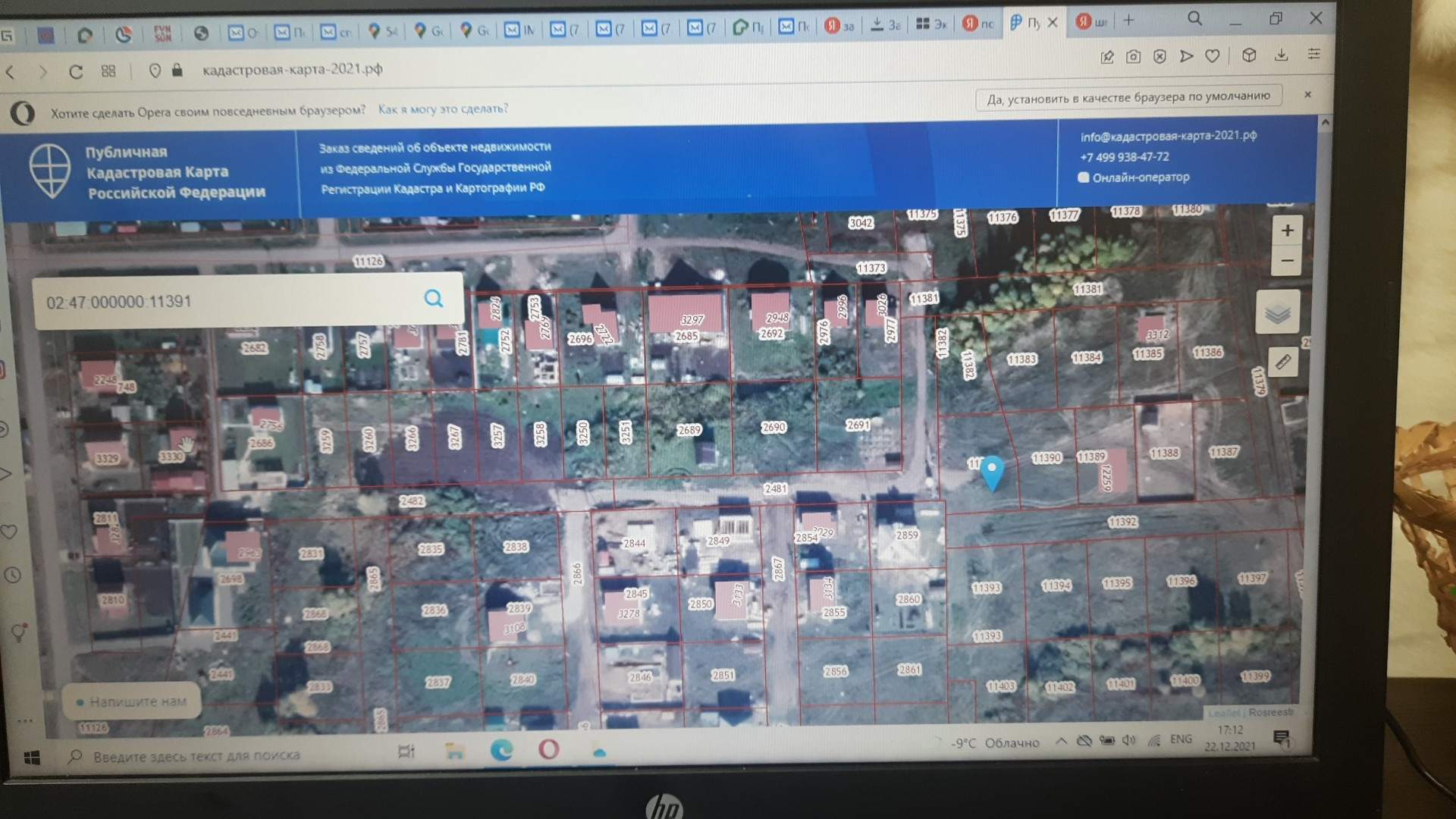
Task: Click 'Как я могу это сделать?' link
Action: [x=443, y=109]
